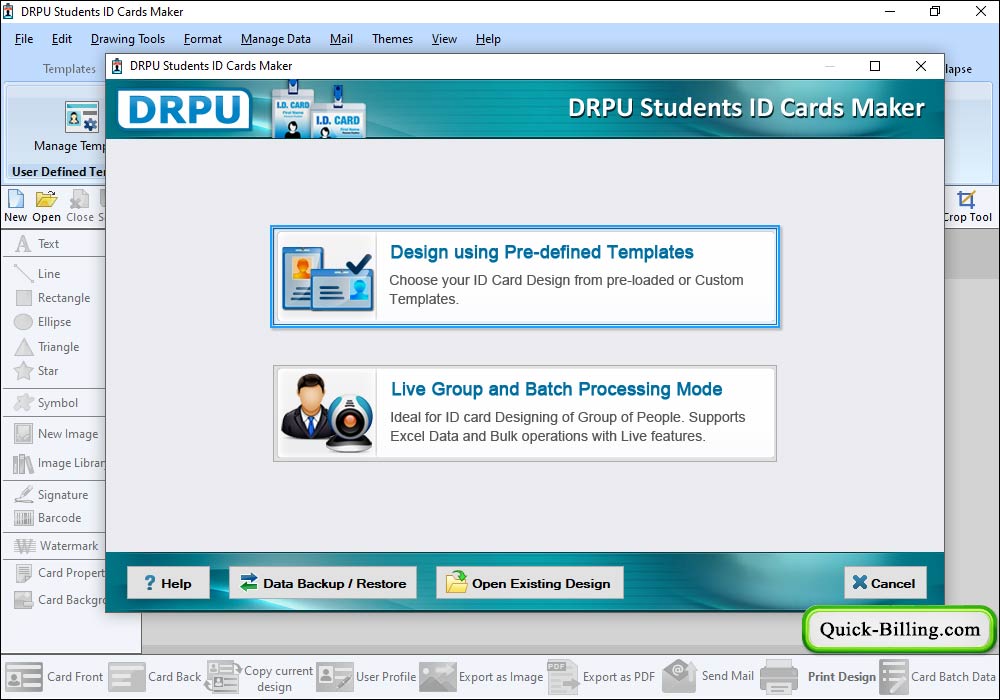Click the Quick-Billing.com link badge
This screenshot has height=700, width=1000.
[x=899, y=629]
